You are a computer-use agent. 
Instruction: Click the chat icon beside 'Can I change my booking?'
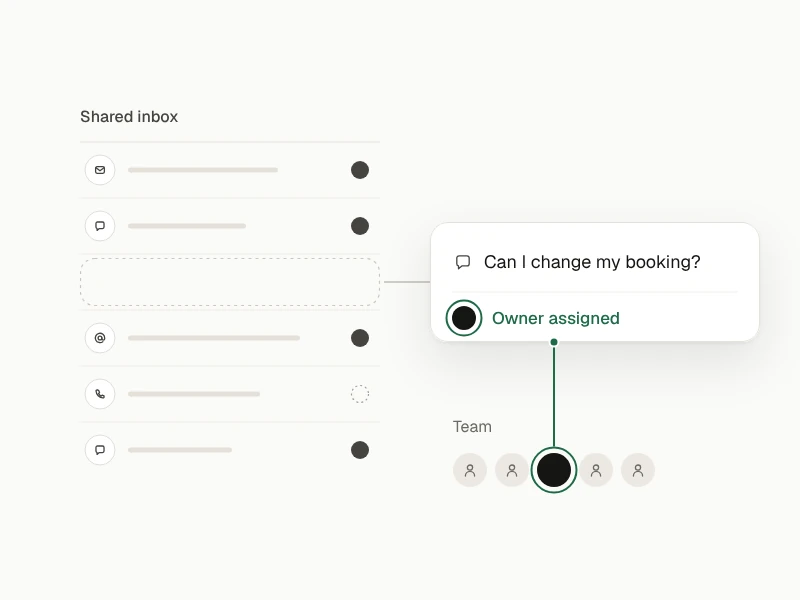tap(463, 262)
